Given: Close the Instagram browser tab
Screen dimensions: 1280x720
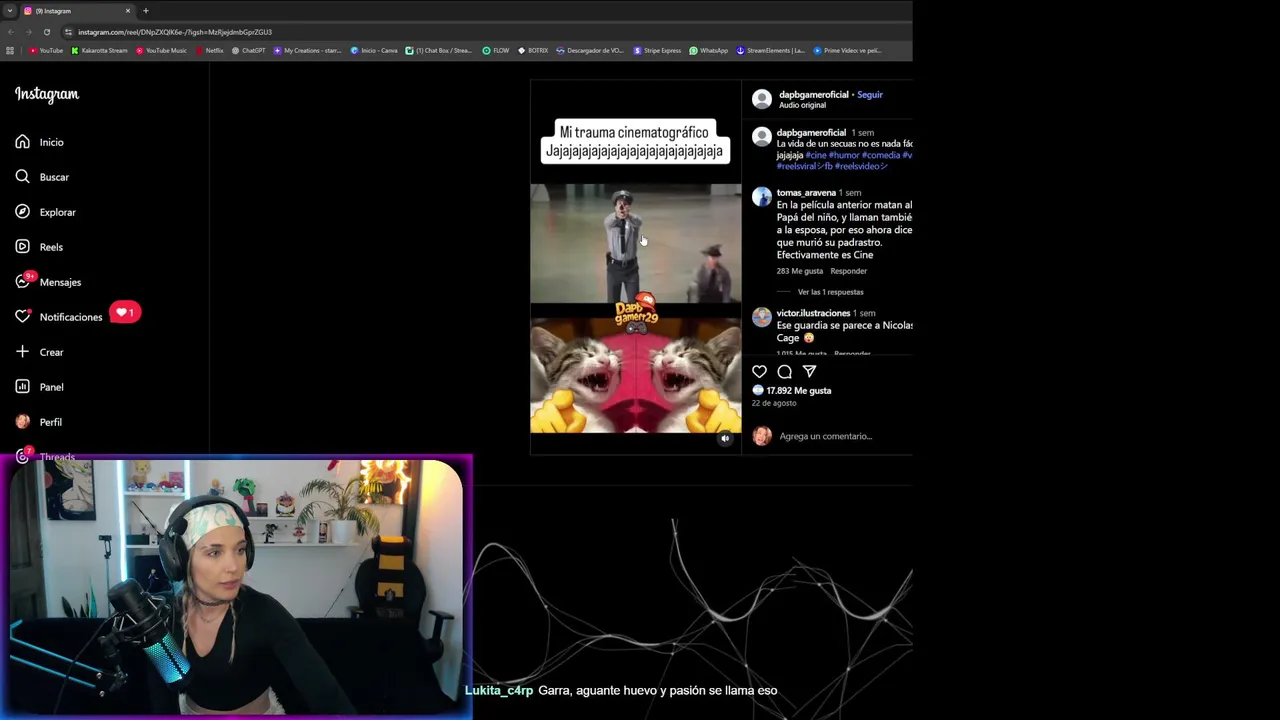Looking at the screenshot, I should [x=128, y=11].
